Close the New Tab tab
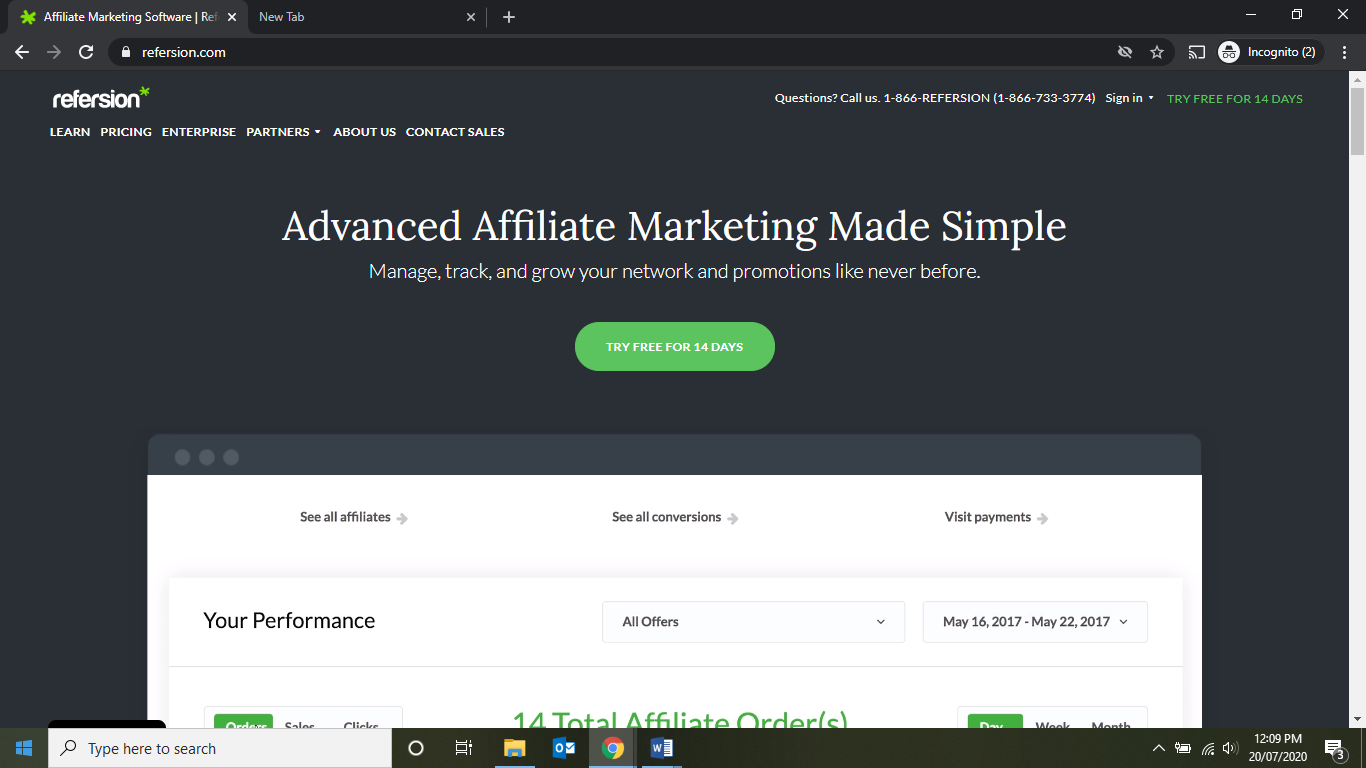Viewport: 1366px width, 768px height. coord(472,17)
